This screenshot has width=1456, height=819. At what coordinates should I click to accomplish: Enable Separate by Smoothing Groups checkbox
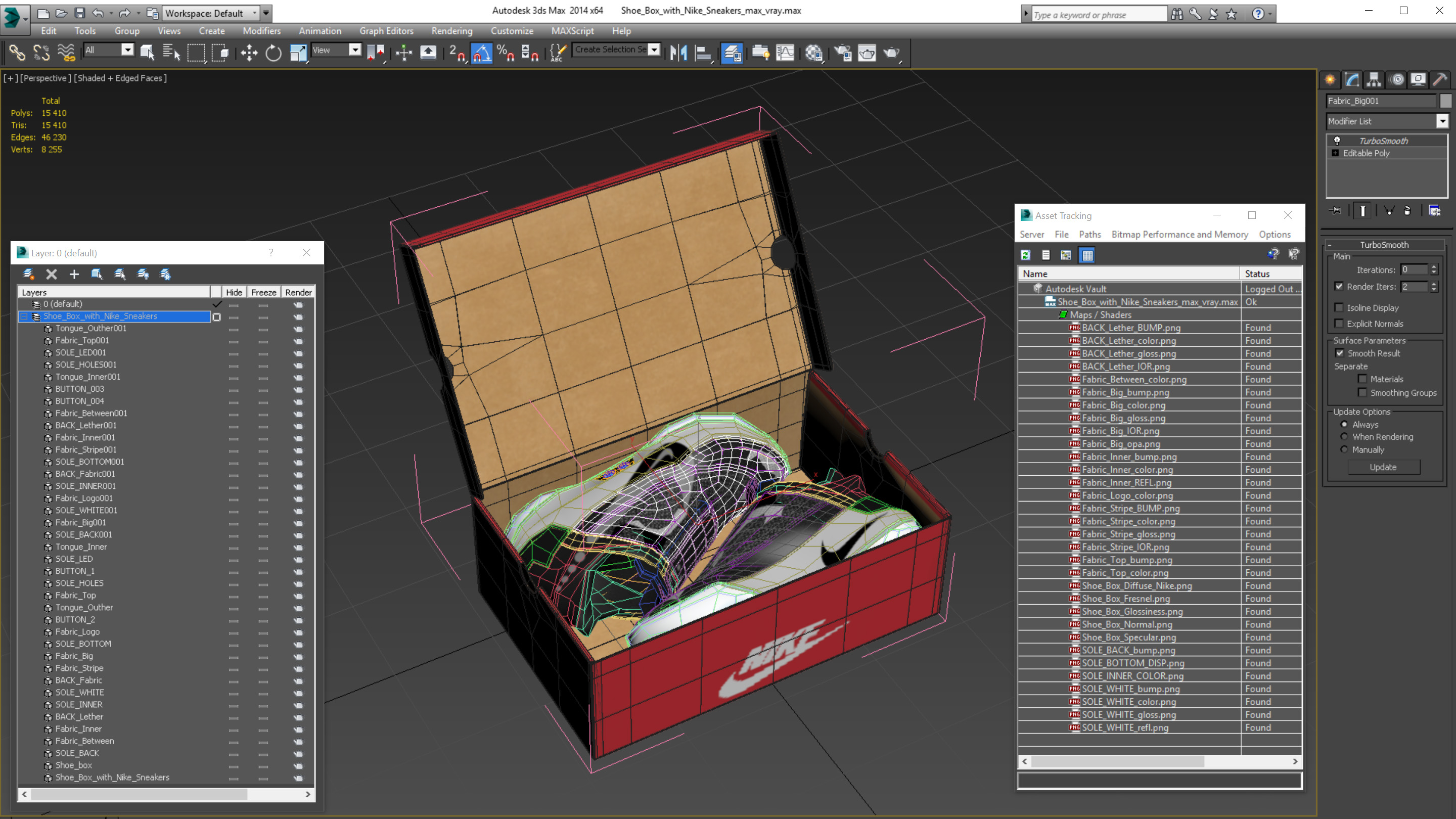tap(1363, 393)
